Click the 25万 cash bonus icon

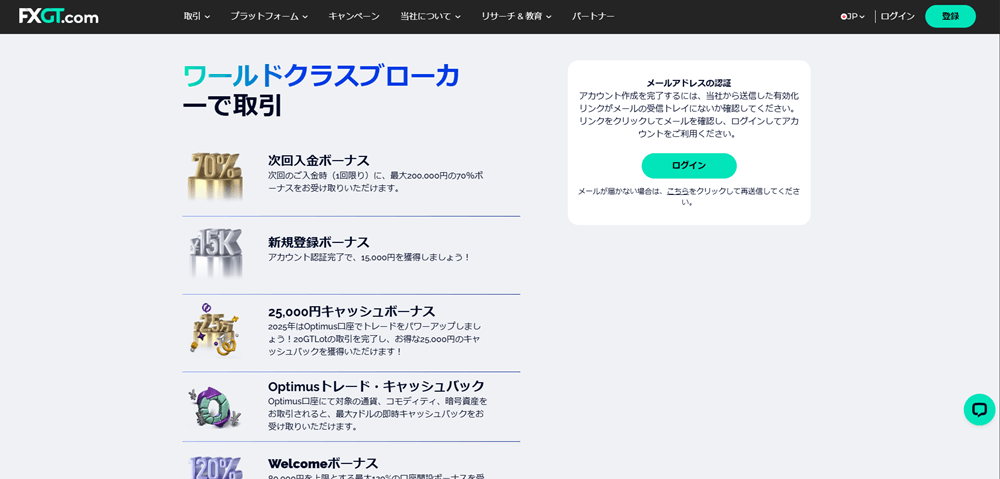click(x=216, y=330)
